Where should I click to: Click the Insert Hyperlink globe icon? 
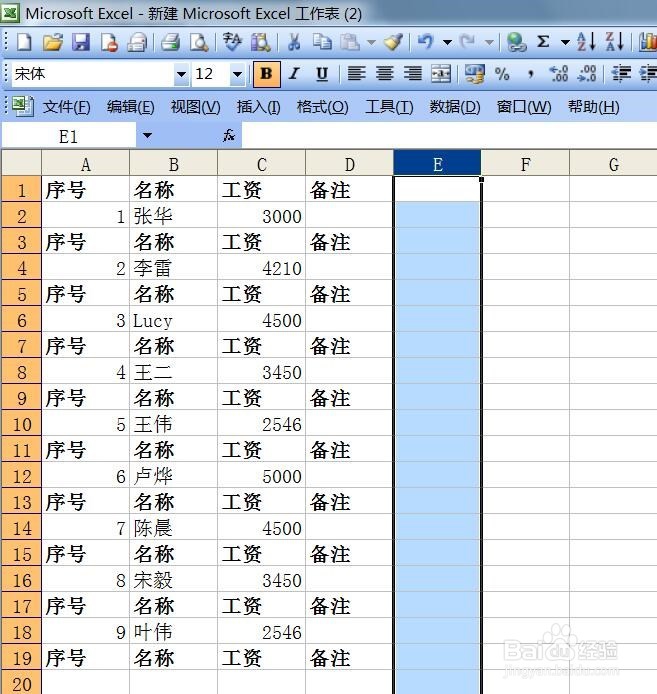[x=516, y=42]
